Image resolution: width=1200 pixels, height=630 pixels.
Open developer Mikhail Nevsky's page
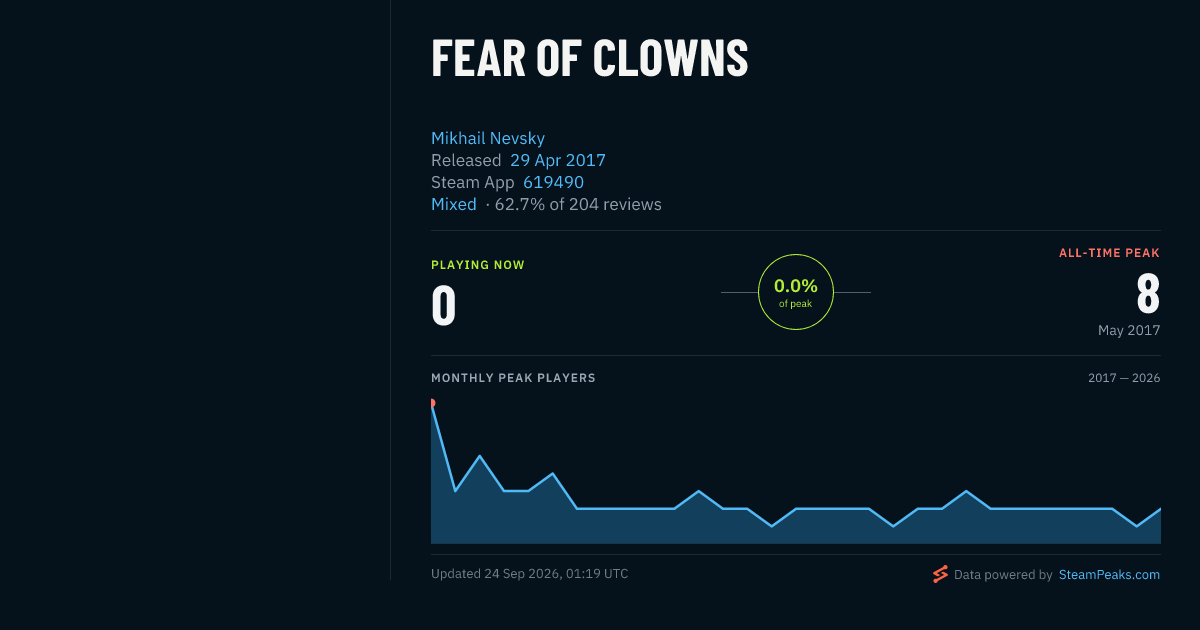pyautogui.click(x=488, y=138)
